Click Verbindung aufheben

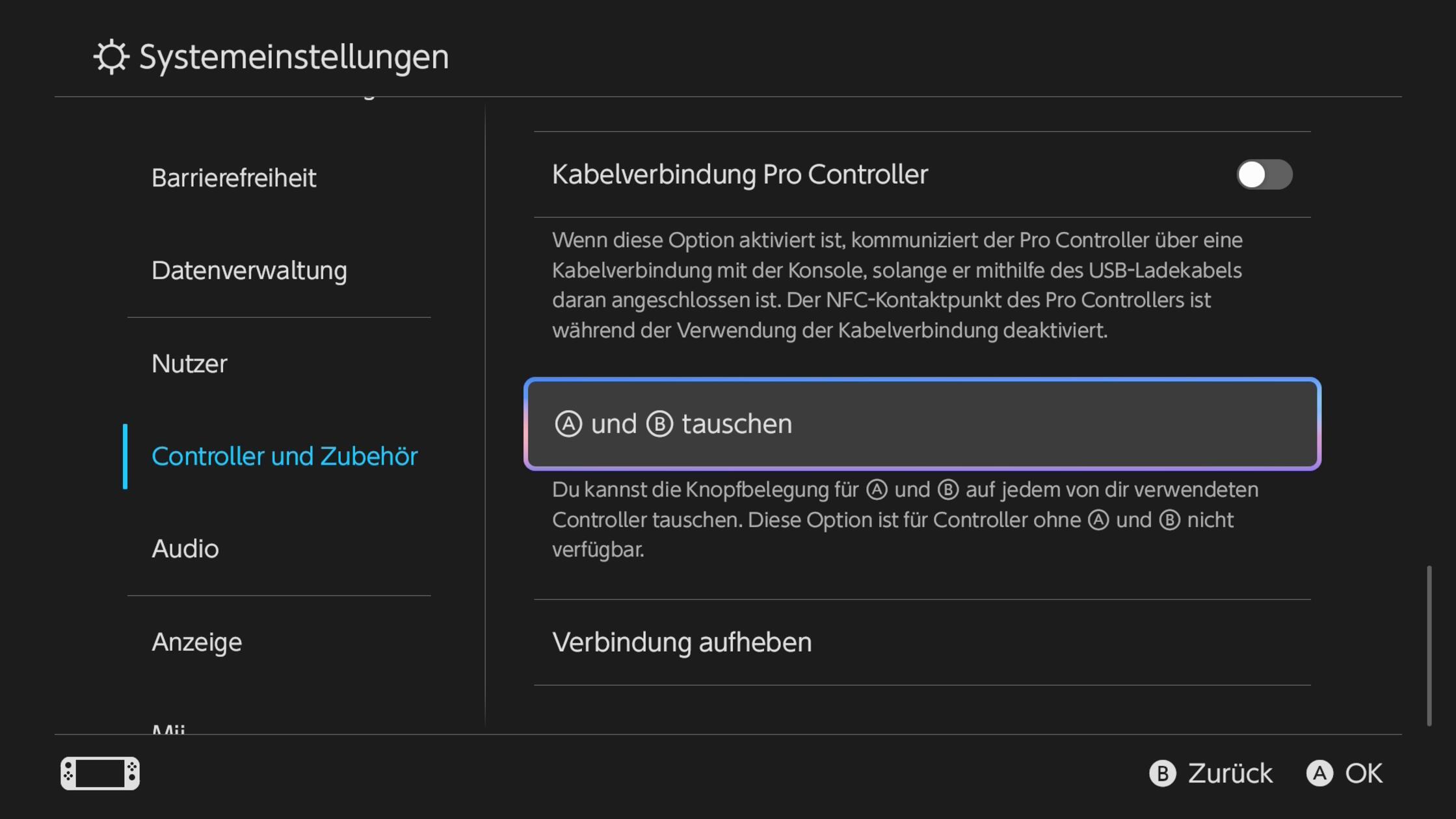(682, 642)
